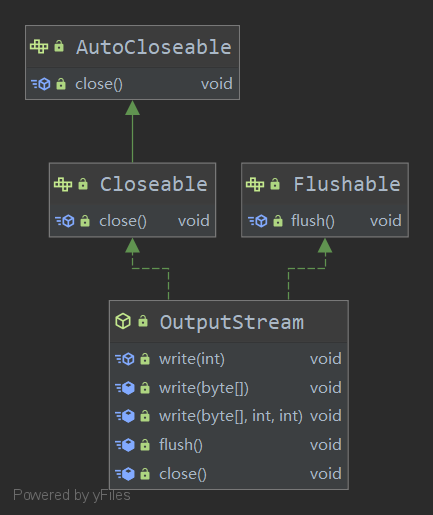Click method icon of Closeable close()
The image size is (433, 515).
65,221
